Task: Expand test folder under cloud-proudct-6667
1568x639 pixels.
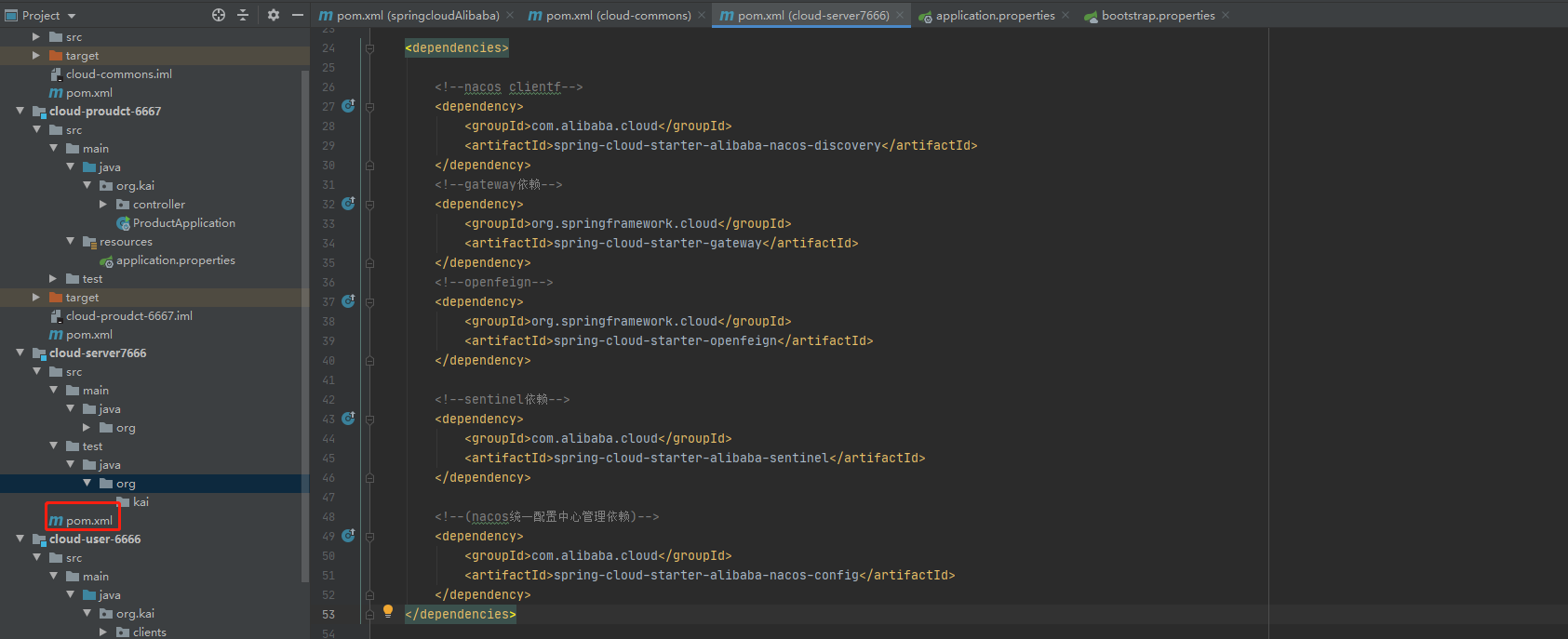Action: click(x=53, y=278)
